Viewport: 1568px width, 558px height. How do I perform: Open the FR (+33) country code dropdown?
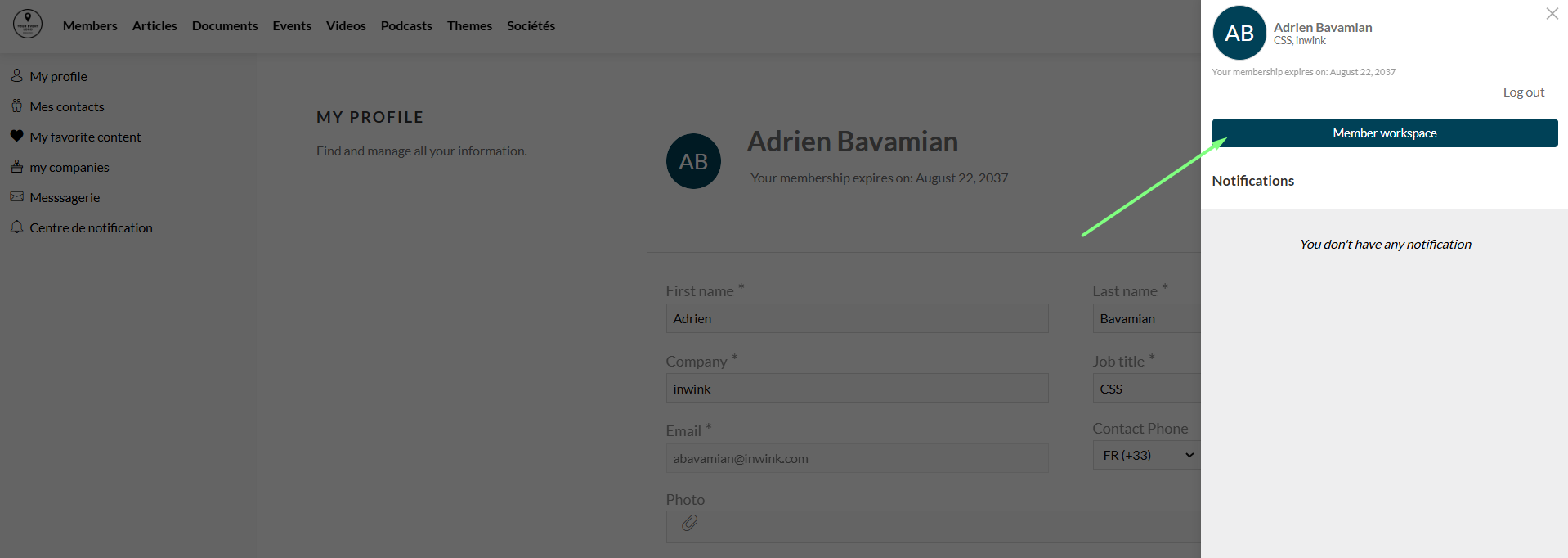[x=1145, y=455]
